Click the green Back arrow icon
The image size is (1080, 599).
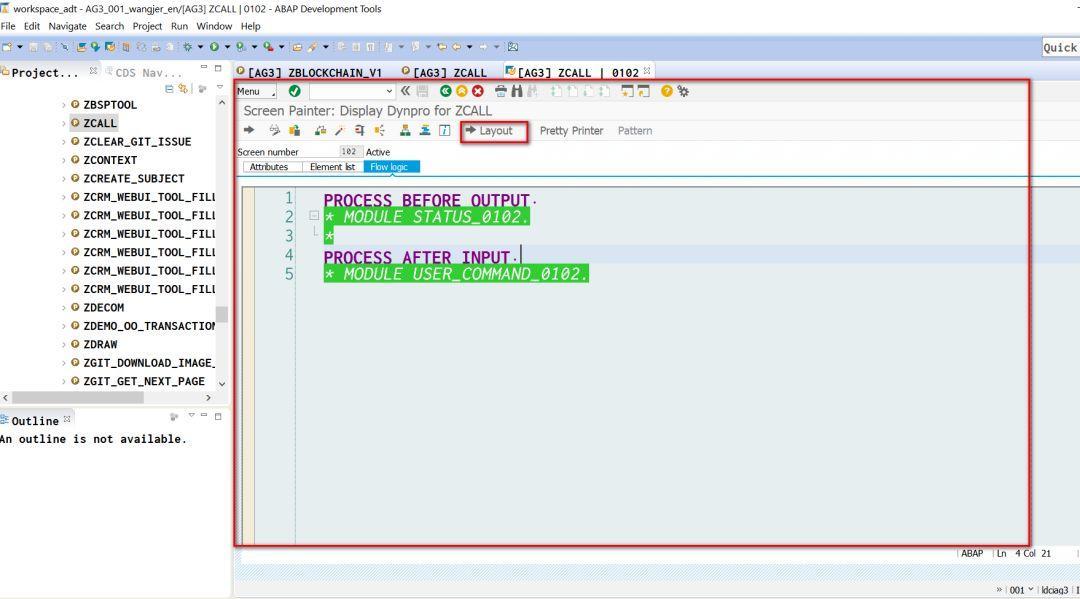(x=446, y=91)
